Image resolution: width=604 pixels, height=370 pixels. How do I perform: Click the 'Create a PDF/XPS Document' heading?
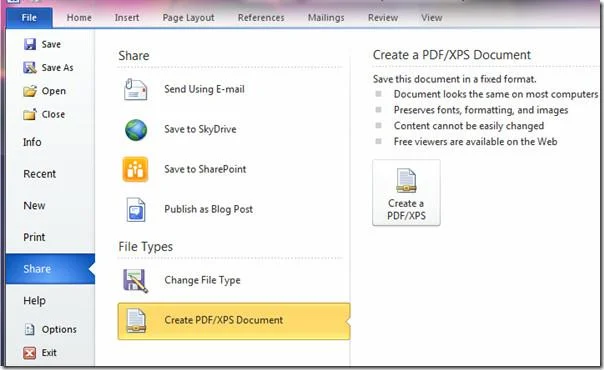451,55
